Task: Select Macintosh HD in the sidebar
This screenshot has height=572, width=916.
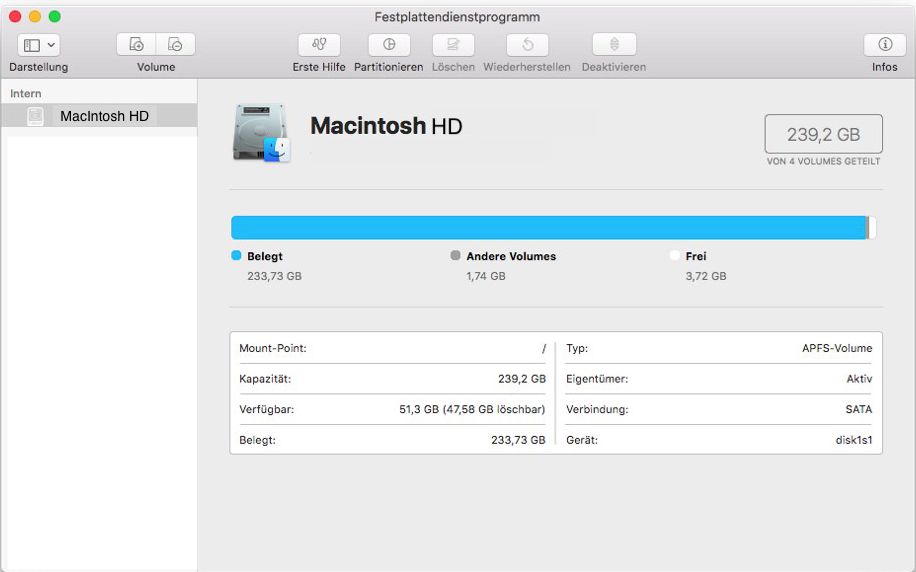Action: click(104, 116)
